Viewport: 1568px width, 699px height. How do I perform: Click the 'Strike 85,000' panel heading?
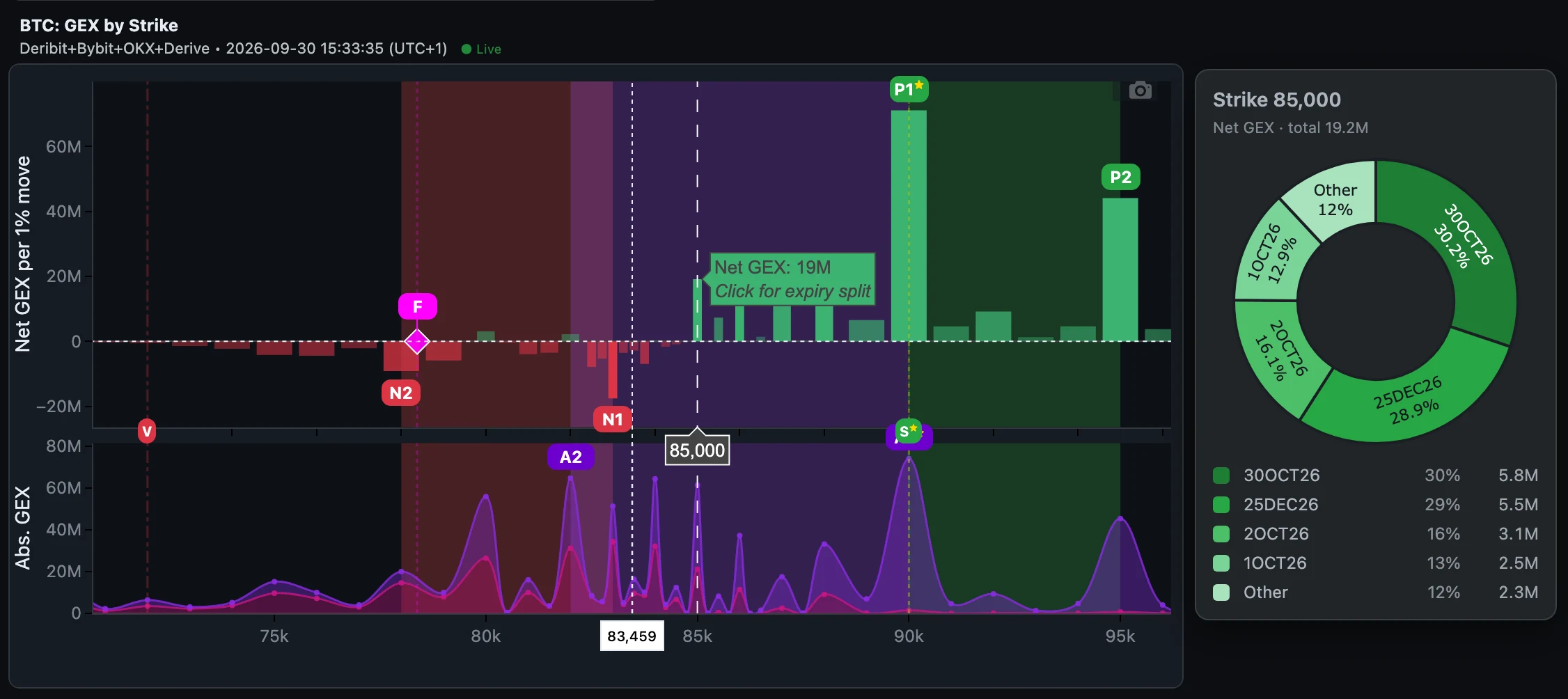1277,100
